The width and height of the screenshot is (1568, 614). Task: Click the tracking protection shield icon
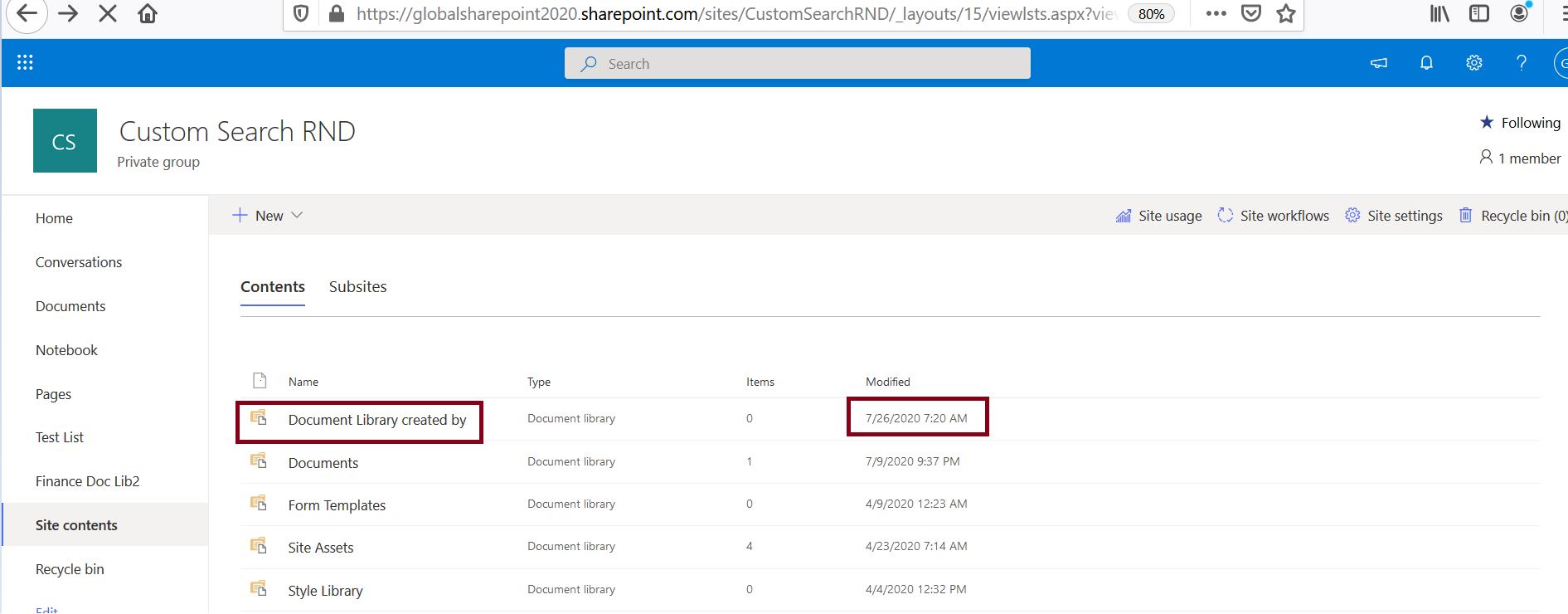click(302, 13)
